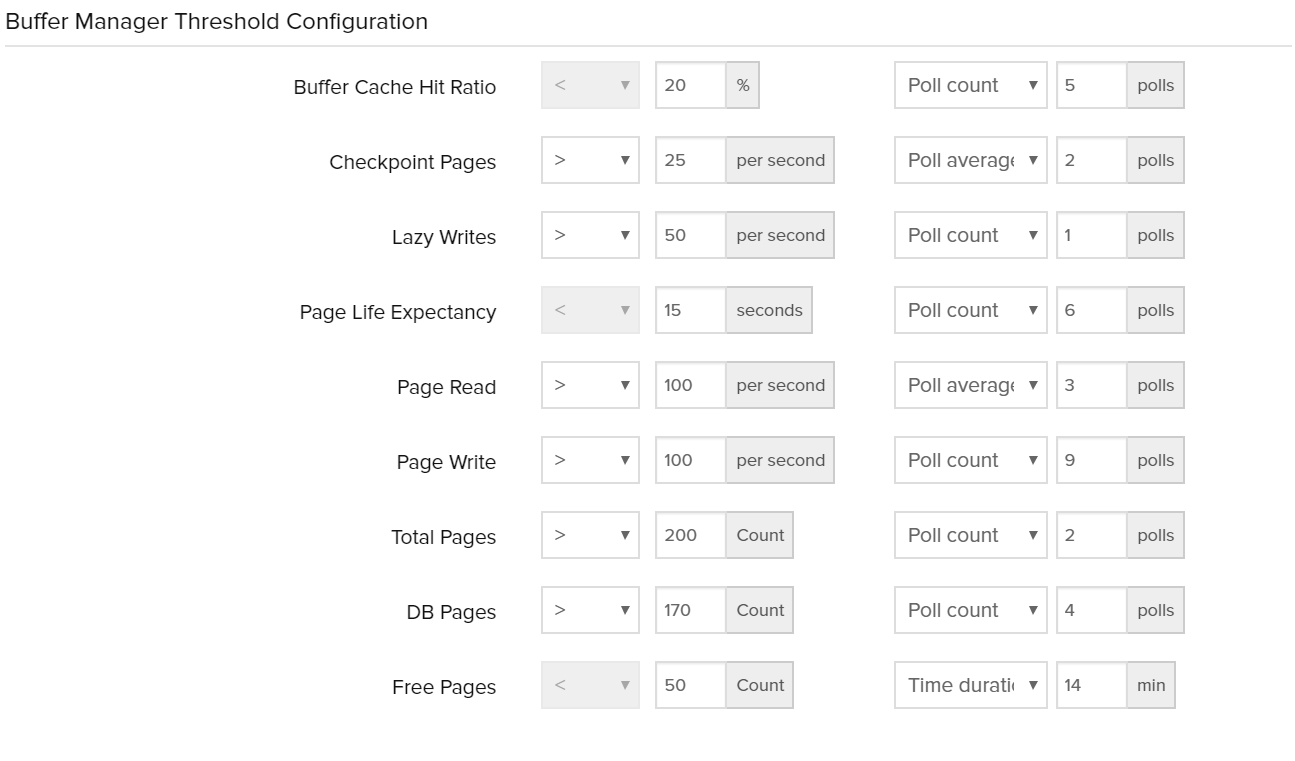Open the DB Pages comparison operator dropdown
The image size is (1295, 761).
[590, 610]
